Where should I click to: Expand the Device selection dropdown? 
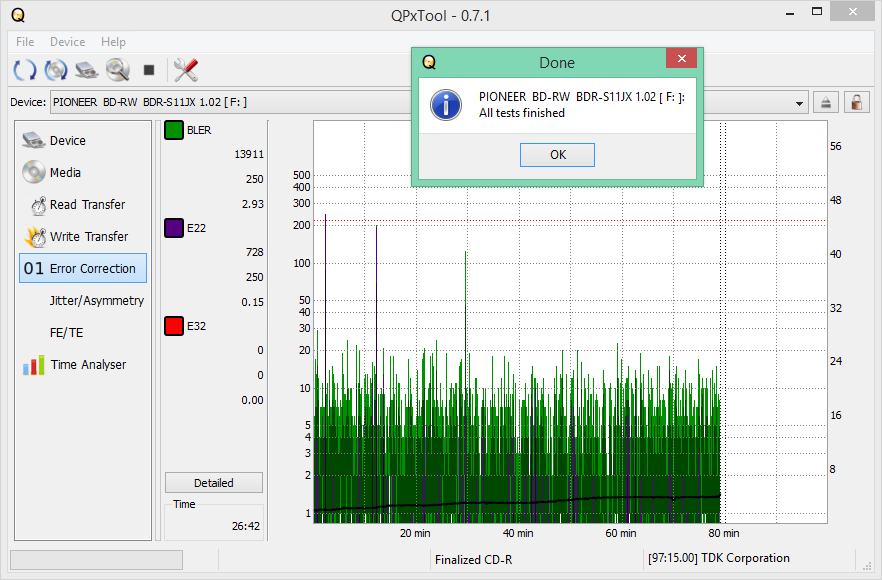pos(799,104)
